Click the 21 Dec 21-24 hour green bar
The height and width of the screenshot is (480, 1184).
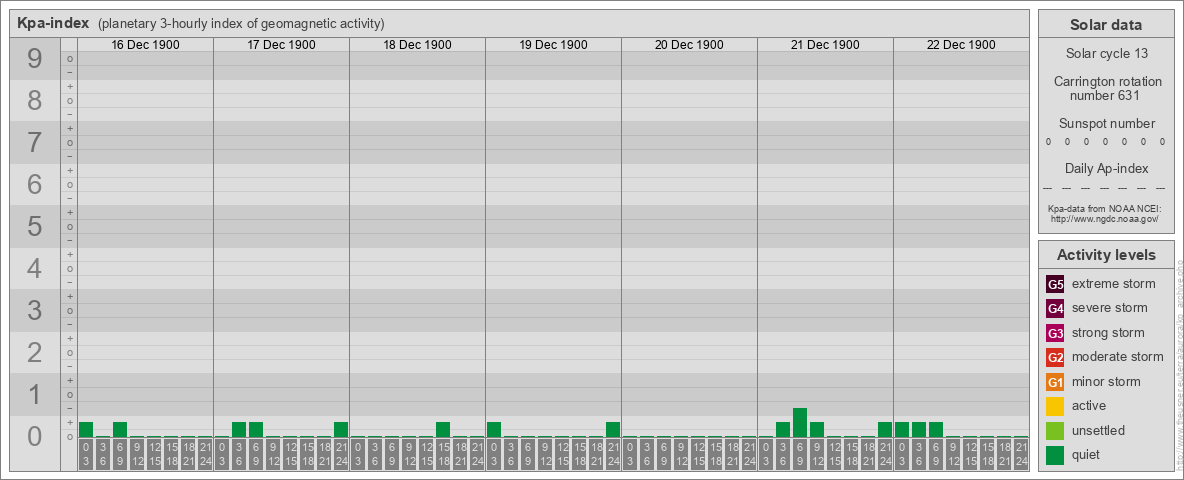tap(885, 430)
